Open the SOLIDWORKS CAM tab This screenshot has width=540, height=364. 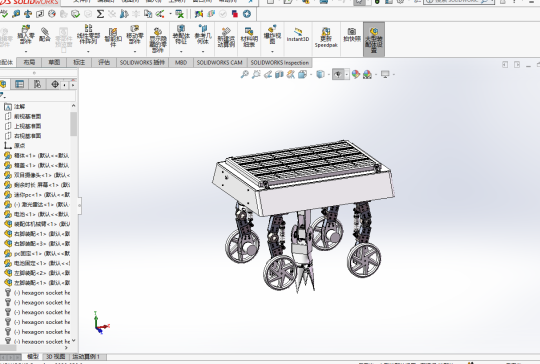click(x=220, y=62)
